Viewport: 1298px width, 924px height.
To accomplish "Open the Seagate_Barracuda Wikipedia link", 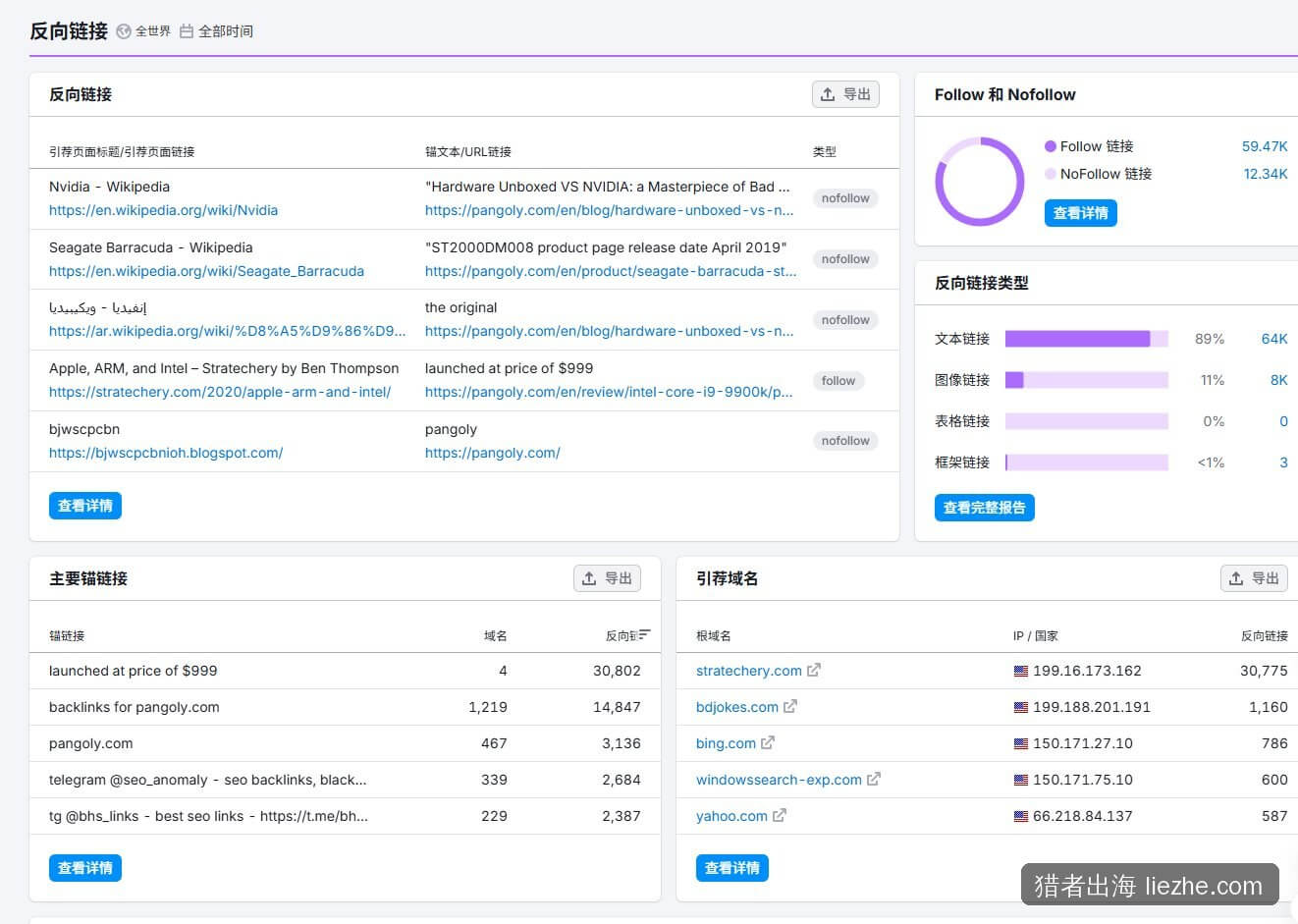I will (x=206, y=271).
